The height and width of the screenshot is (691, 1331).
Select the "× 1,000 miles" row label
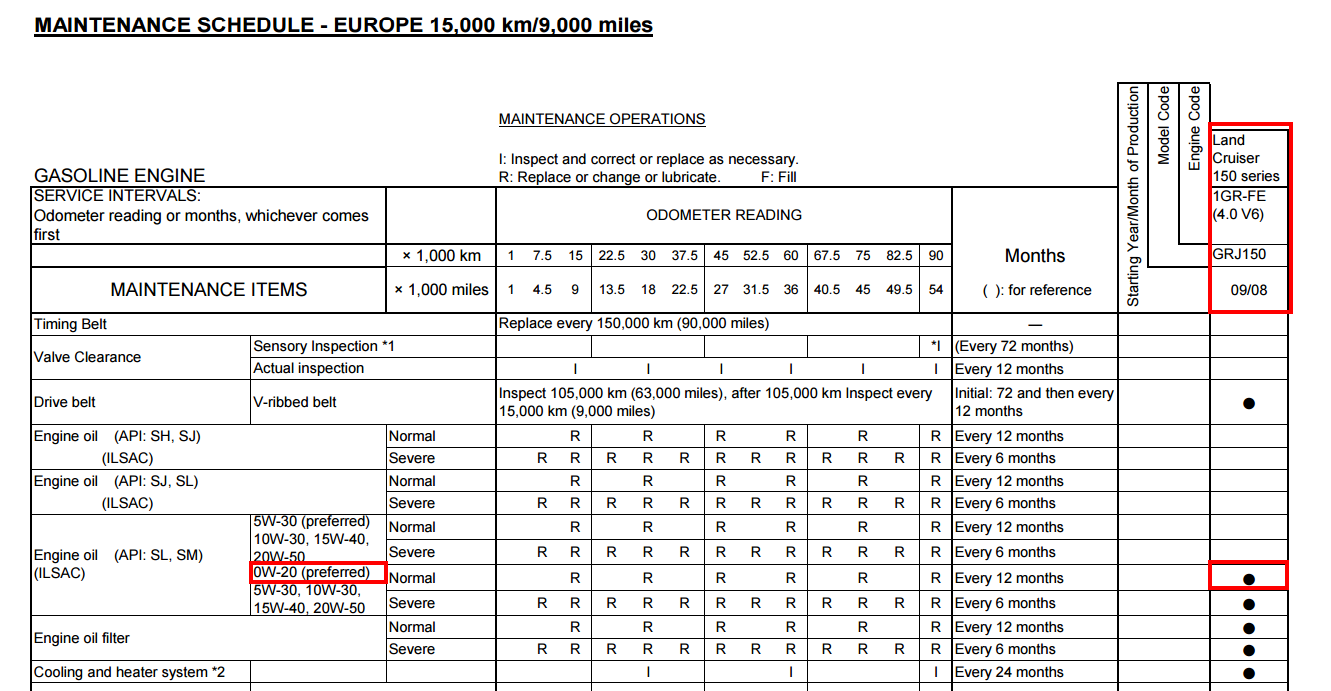click(x=442, y=290)
